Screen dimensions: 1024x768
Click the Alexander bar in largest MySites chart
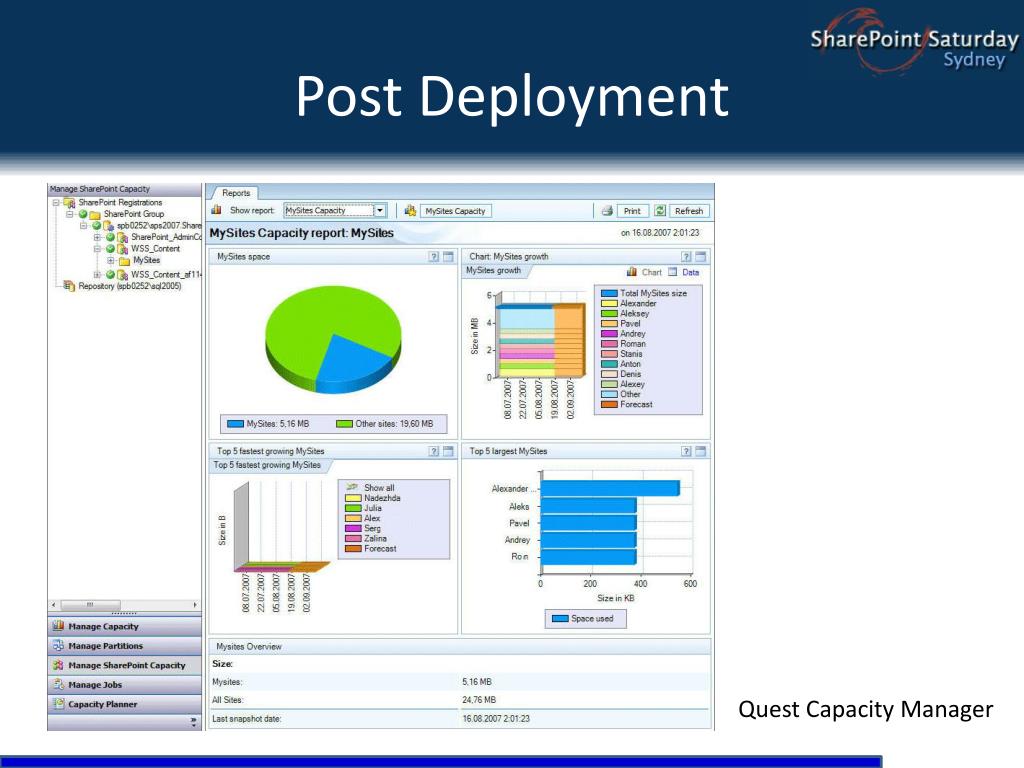tap(611, 488)
